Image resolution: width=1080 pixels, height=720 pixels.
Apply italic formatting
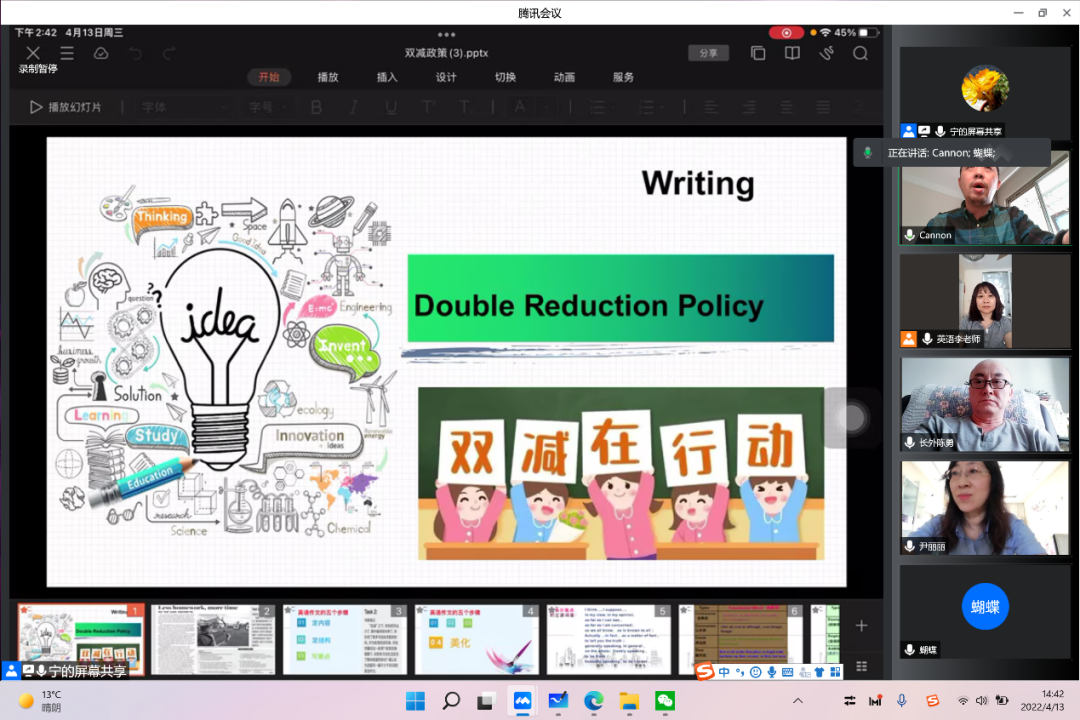[354, 107]
